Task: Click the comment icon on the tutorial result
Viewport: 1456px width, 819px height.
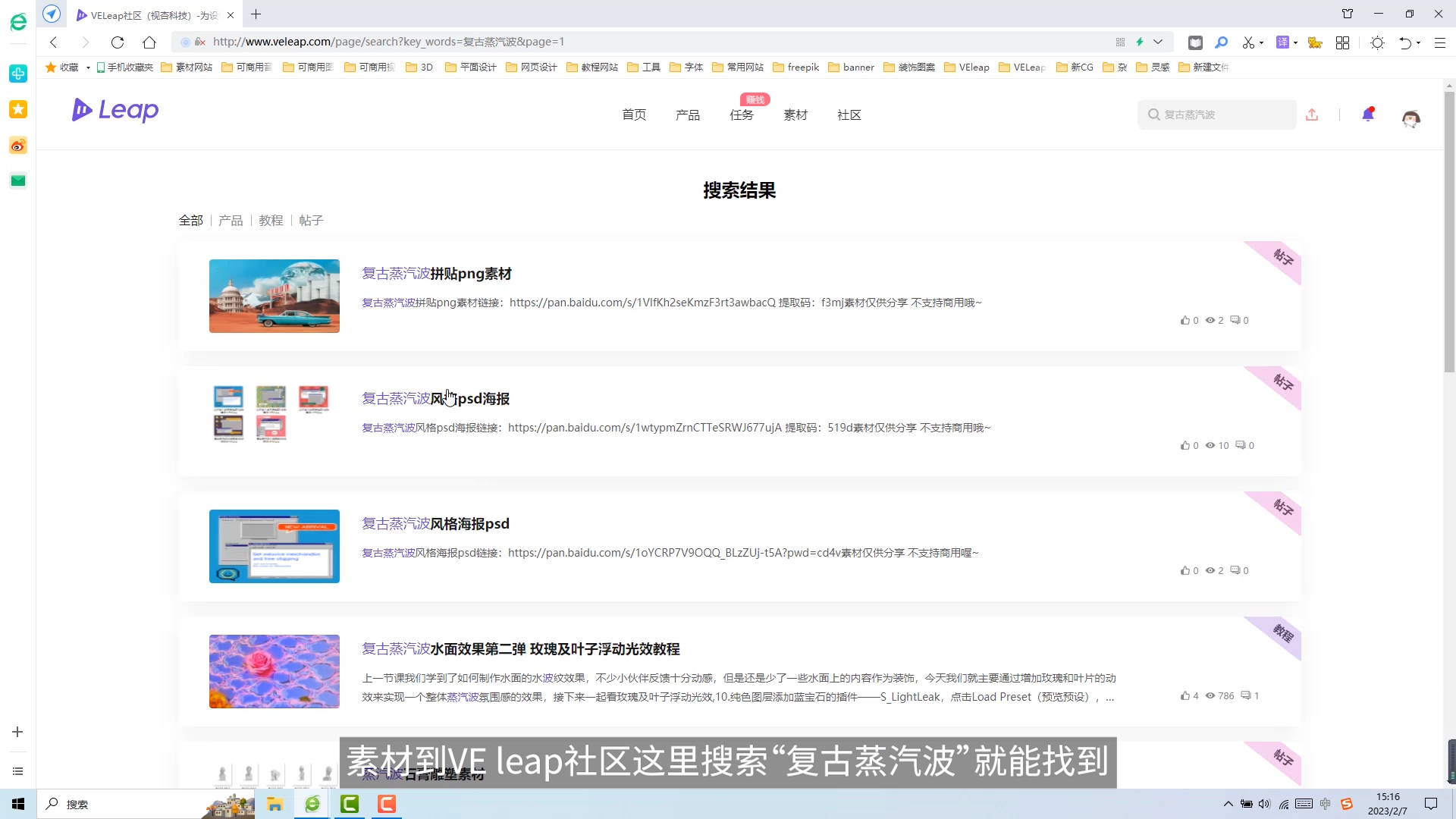Action: (1246, 696)
